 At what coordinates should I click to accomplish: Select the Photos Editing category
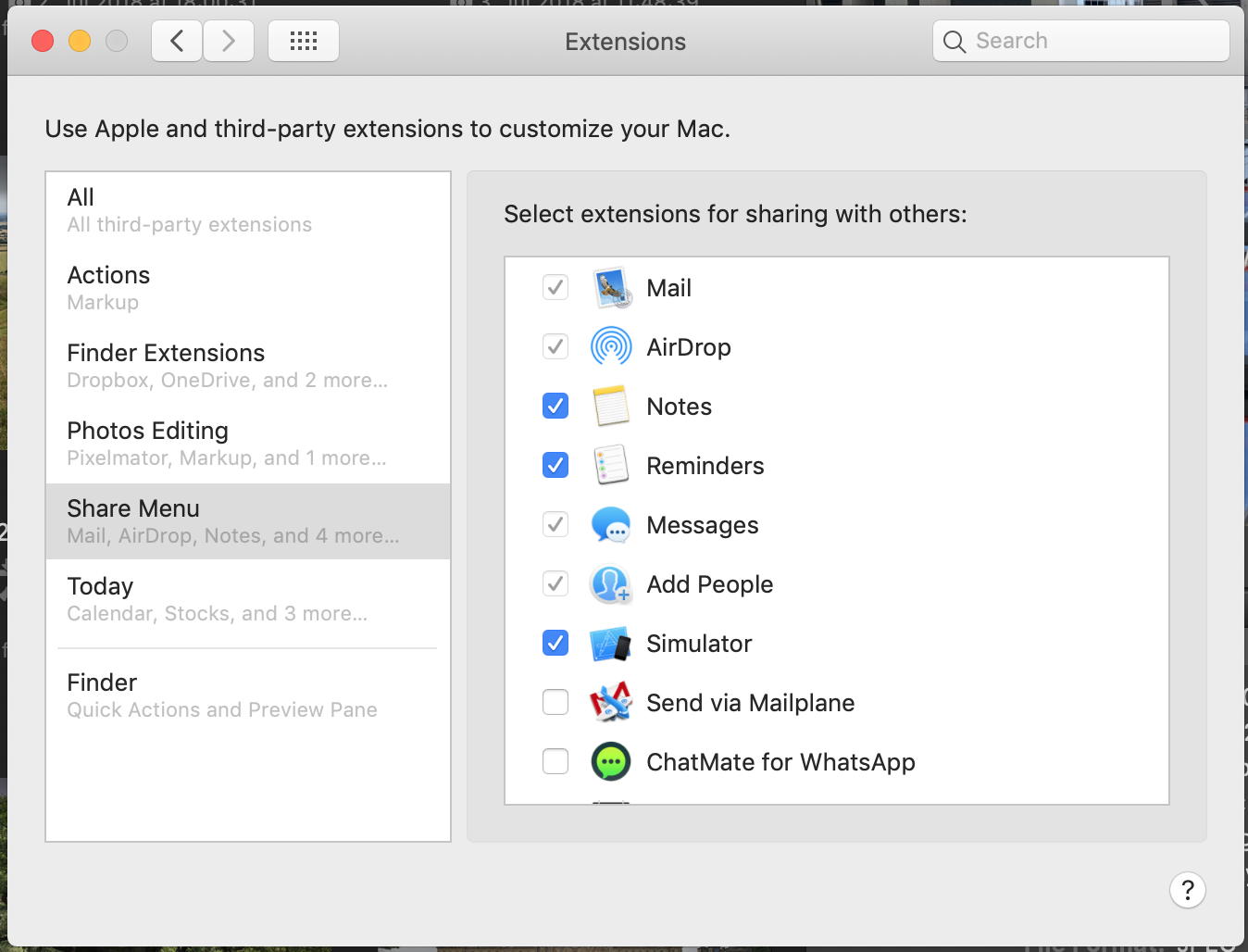point(248,444)
